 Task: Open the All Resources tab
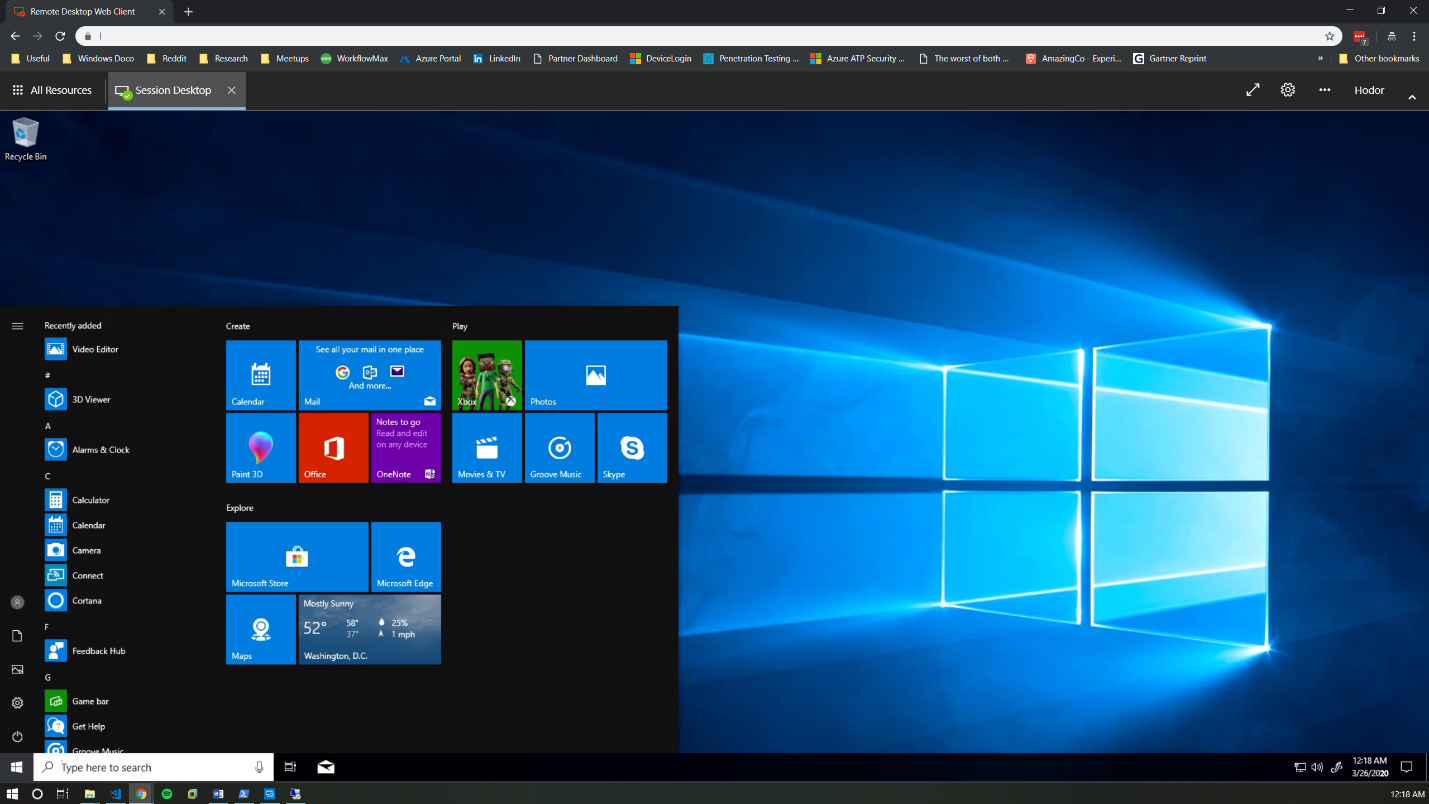pos(52,90)
